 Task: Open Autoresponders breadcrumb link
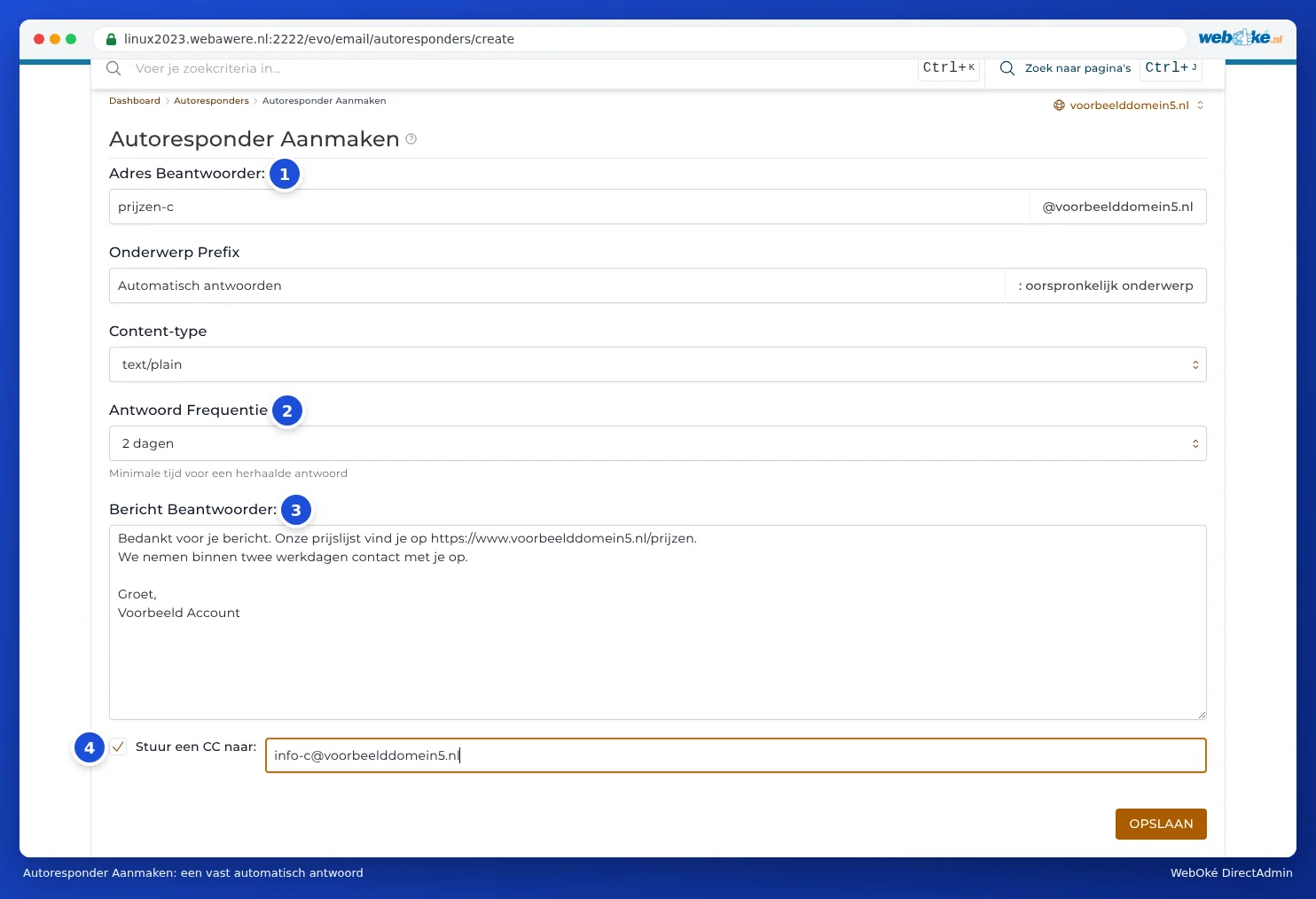coord(211,101)
